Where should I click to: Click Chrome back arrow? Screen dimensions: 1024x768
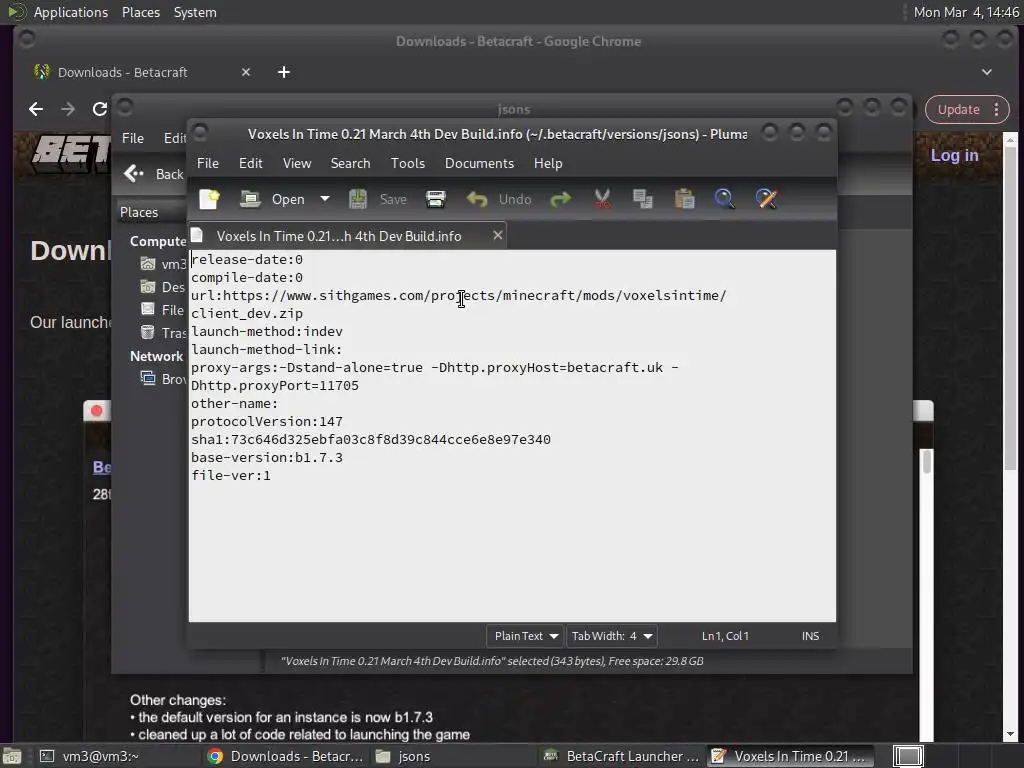pos(36,109)
